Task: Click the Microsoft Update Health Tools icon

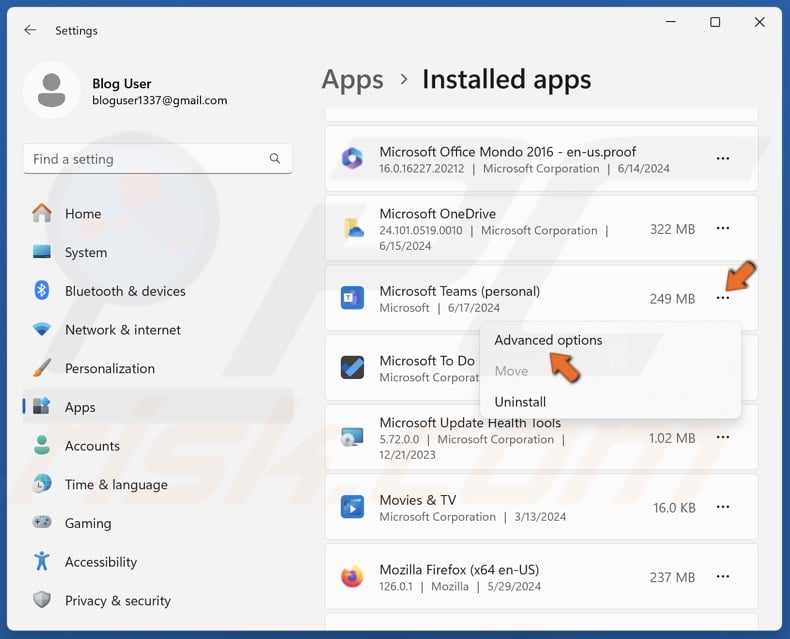Action: click(x=352, y=437)
